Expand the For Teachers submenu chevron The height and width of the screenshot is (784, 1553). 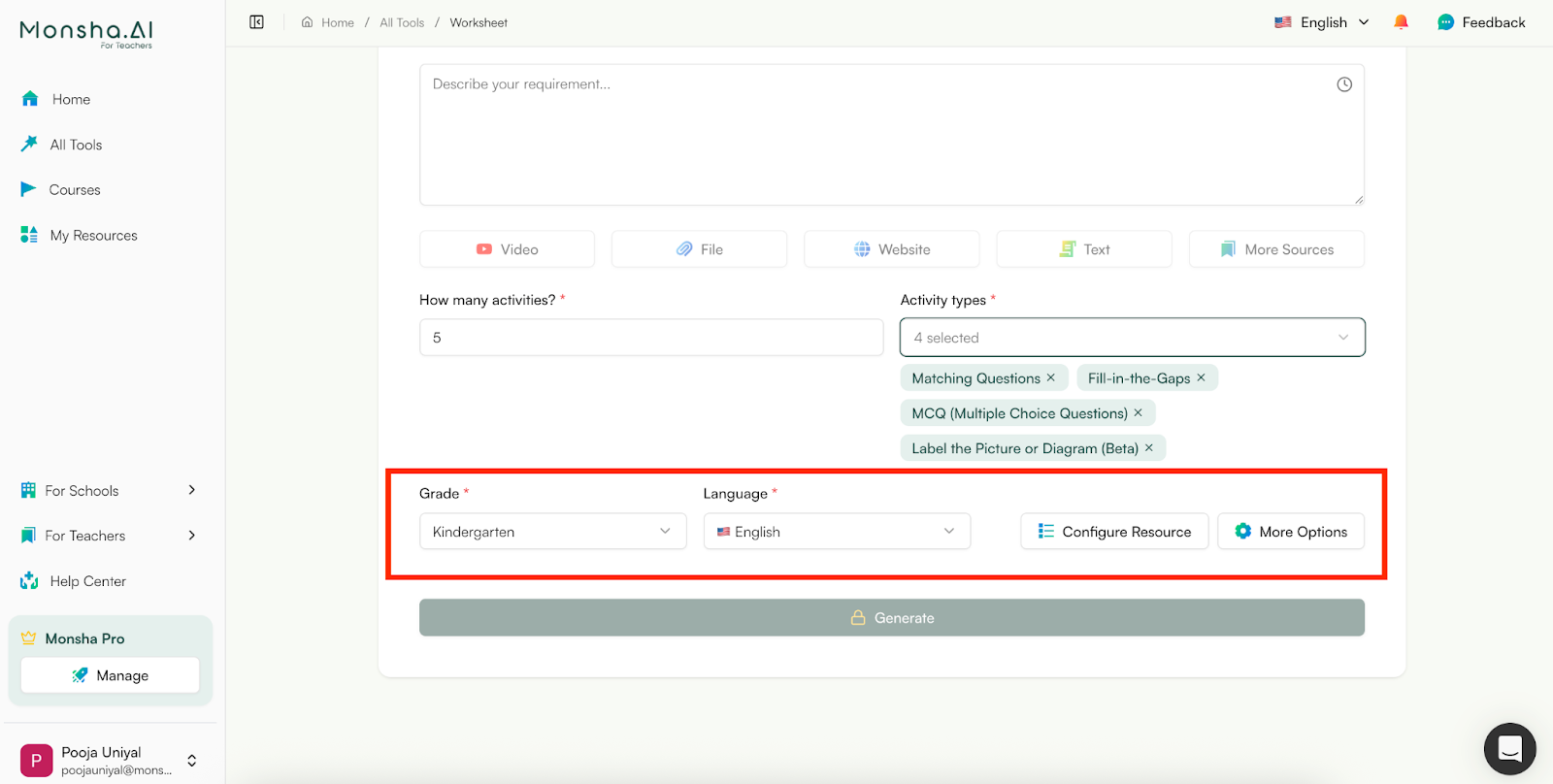click(192, 536)
